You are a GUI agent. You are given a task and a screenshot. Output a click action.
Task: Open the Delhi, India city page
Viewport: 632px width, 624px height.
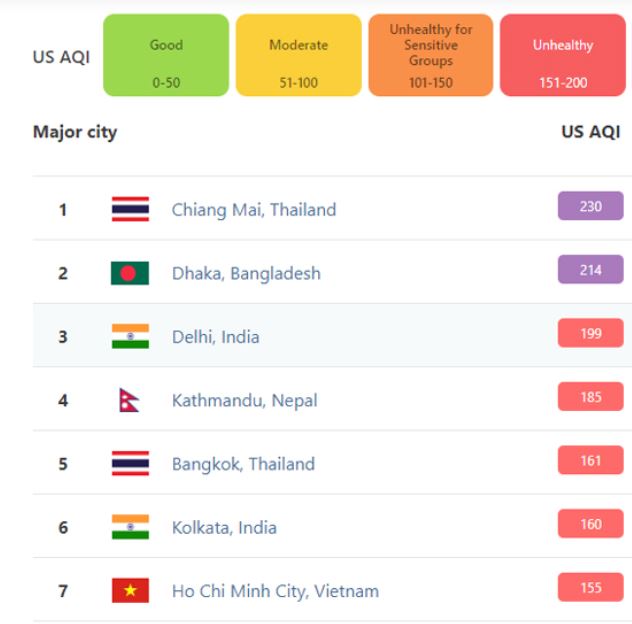pos(216,337)
